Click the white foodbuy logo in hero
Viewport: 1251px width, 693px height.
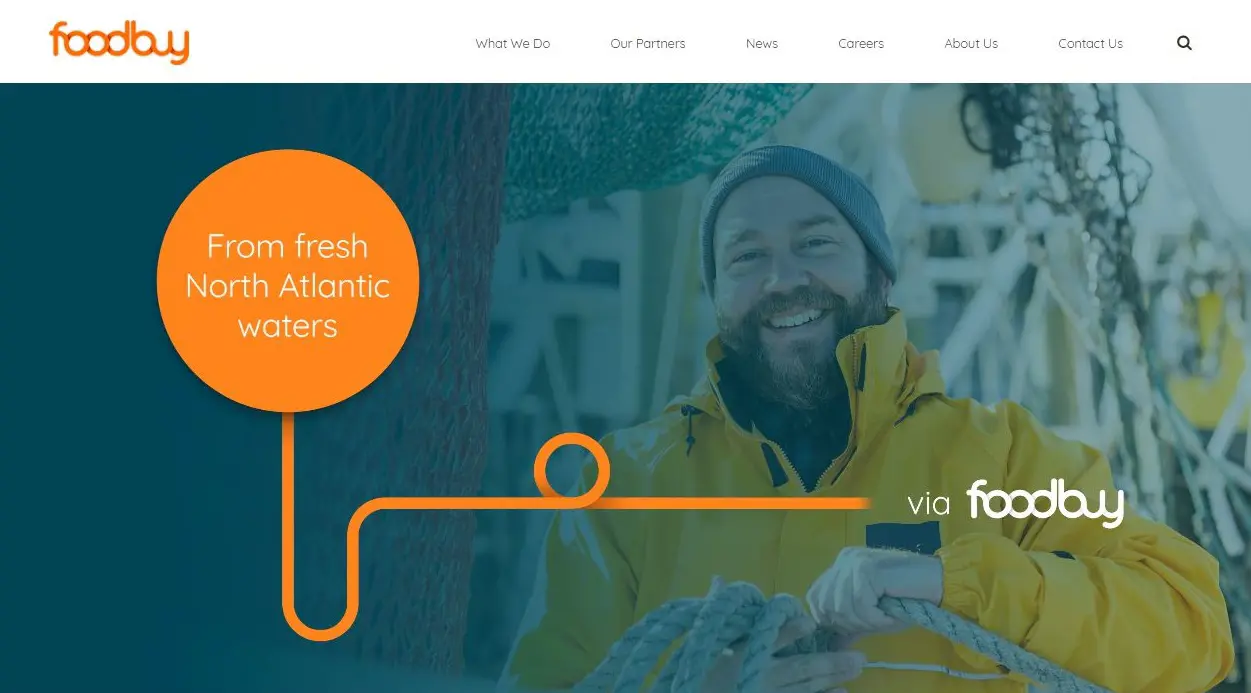[1045, 503]
